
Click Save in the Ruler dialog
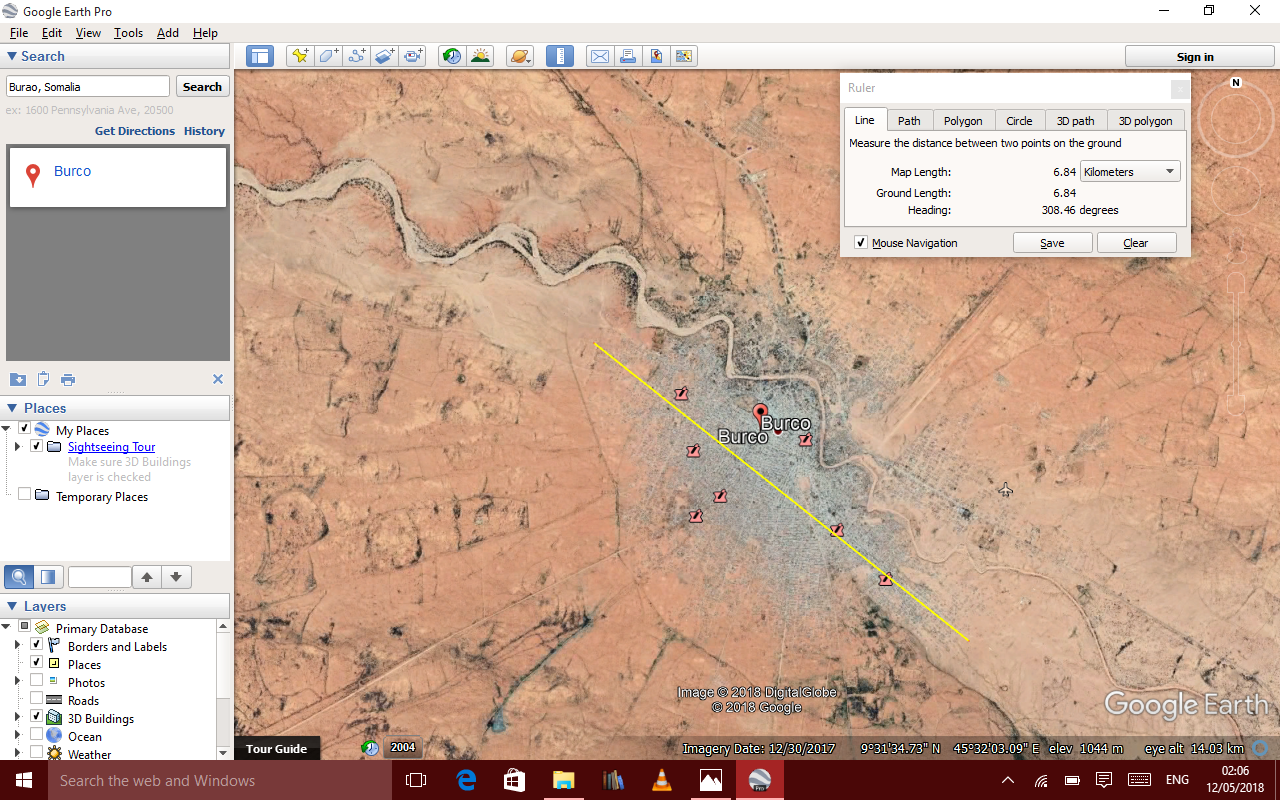1052,243
